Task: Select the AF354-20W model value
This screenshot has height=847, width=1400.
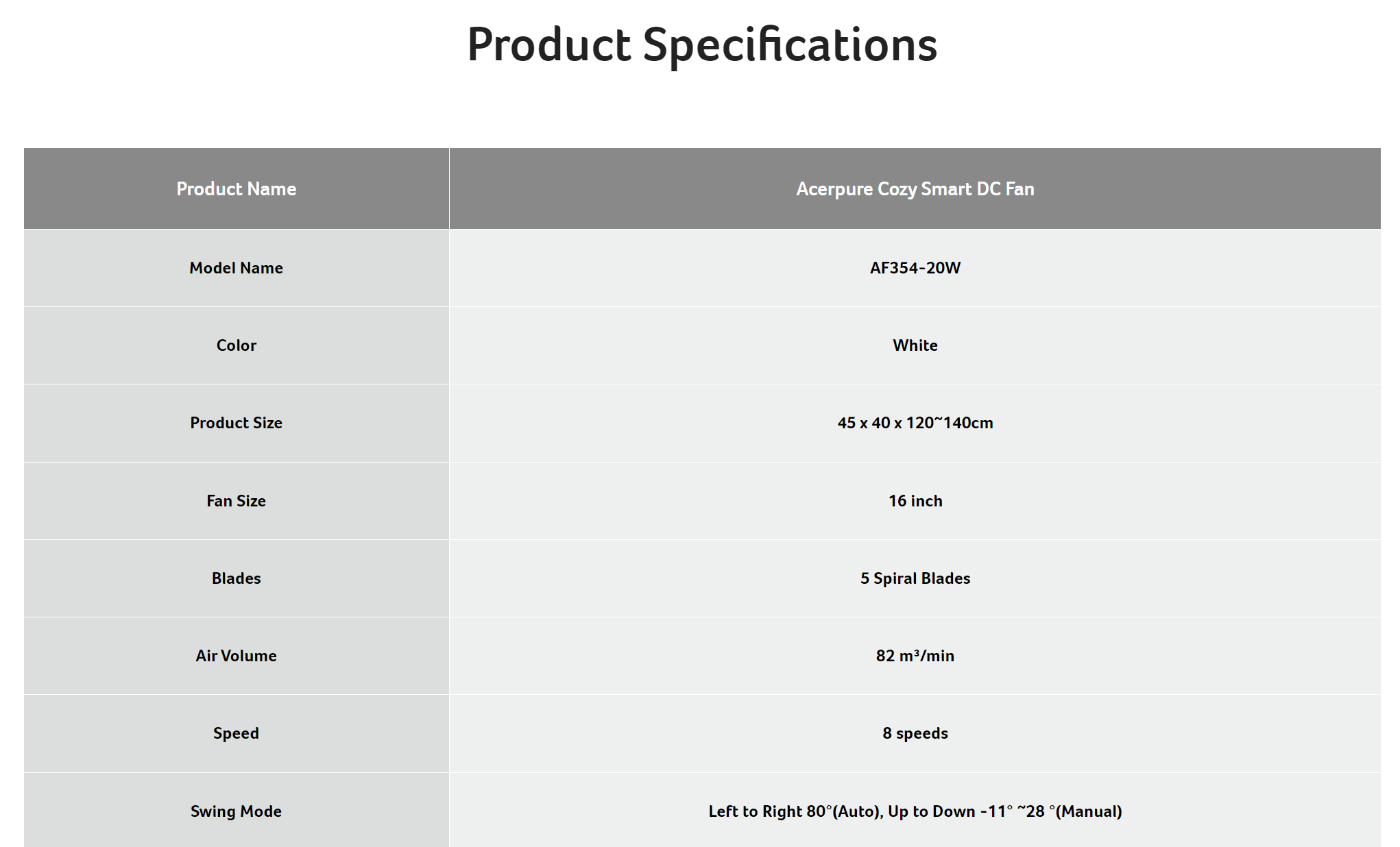Action: [915, 268]
